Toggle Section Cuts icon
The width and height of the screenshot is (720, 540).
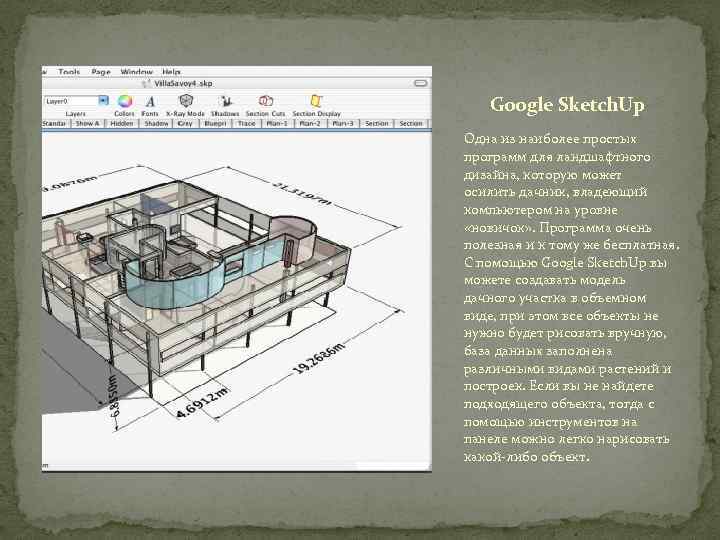tap(265, 101)
